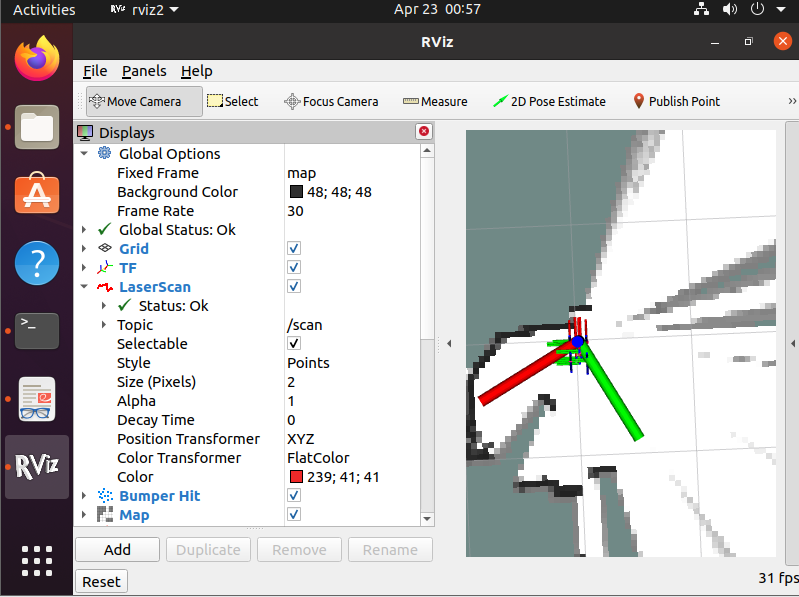The image size is (799, 597).
Task: Pick the Measure tool
Action: click(435, 102)
